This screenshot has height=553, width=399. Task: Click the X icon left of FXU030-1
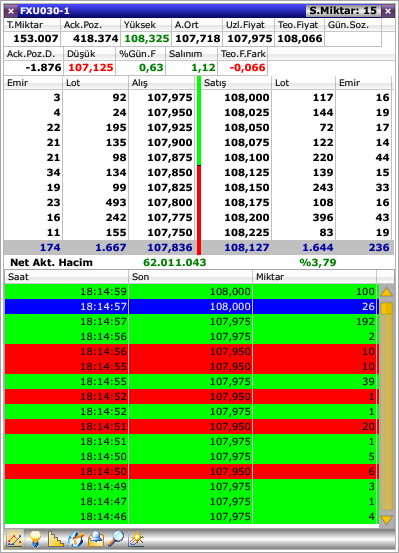pos(11,11)
